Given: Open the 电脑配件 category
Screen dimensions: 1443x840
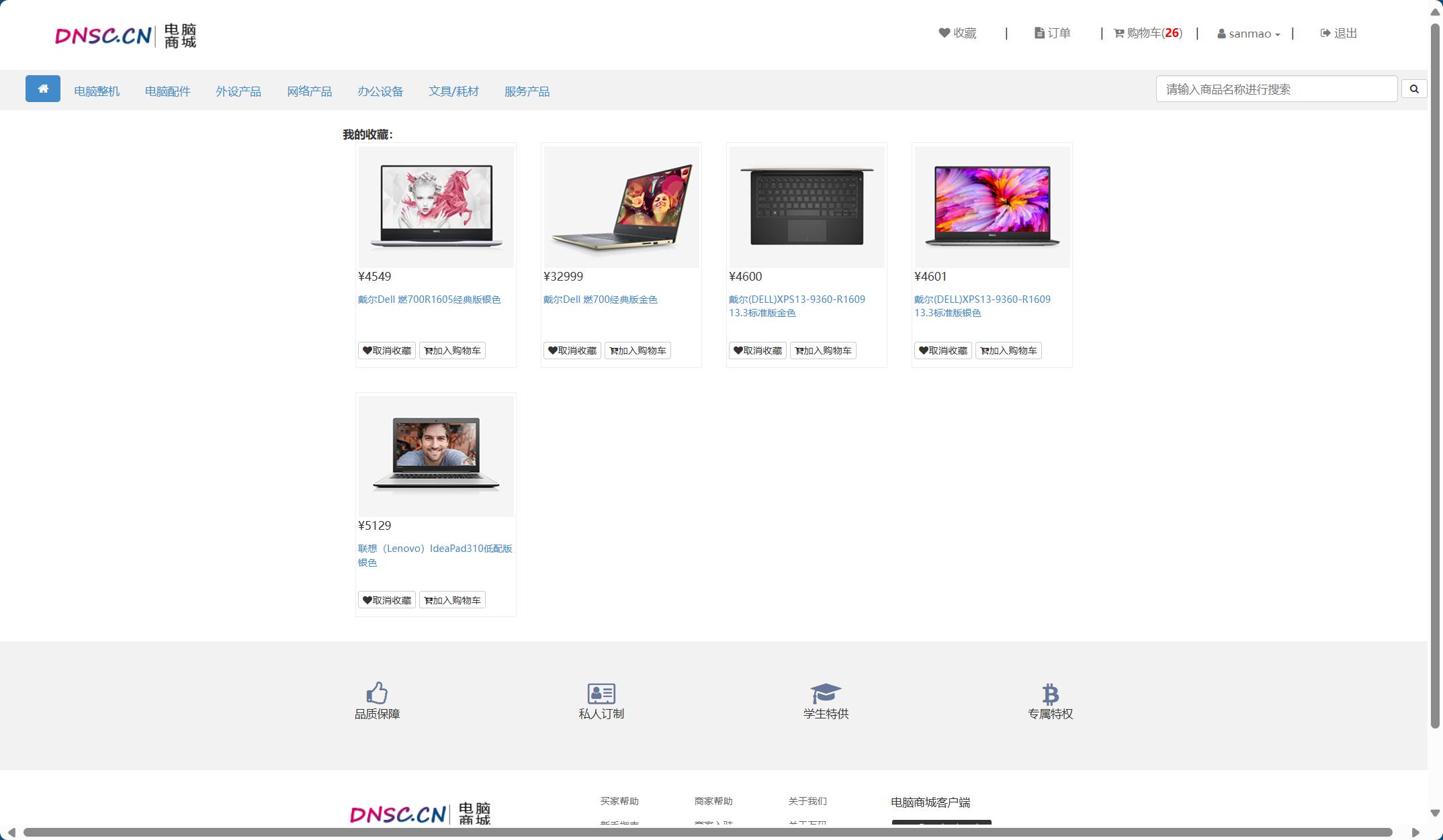Looking at the screenshot, I should tap(167, 91).
